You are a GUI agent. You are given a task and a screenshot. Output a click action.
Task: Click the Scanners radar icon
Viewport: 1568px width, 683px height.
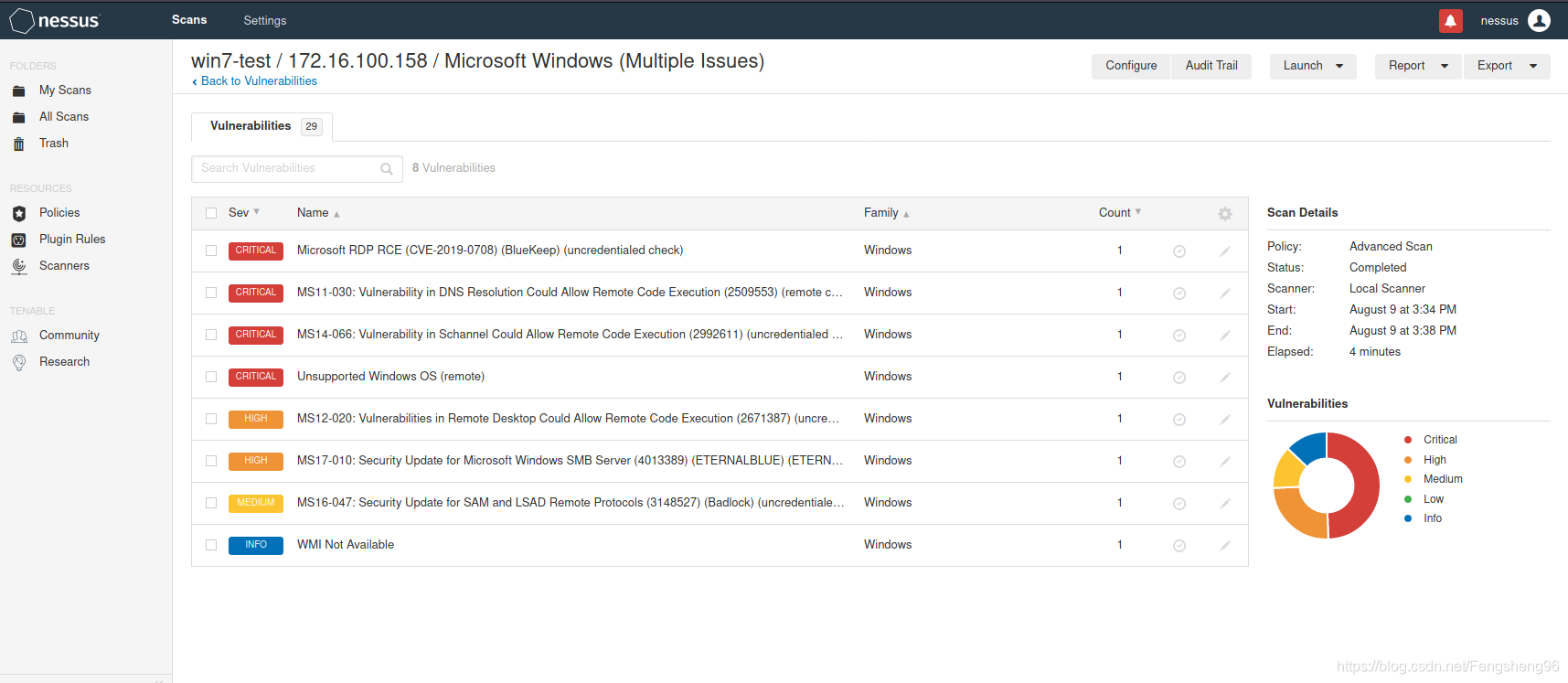pos(19,266)
